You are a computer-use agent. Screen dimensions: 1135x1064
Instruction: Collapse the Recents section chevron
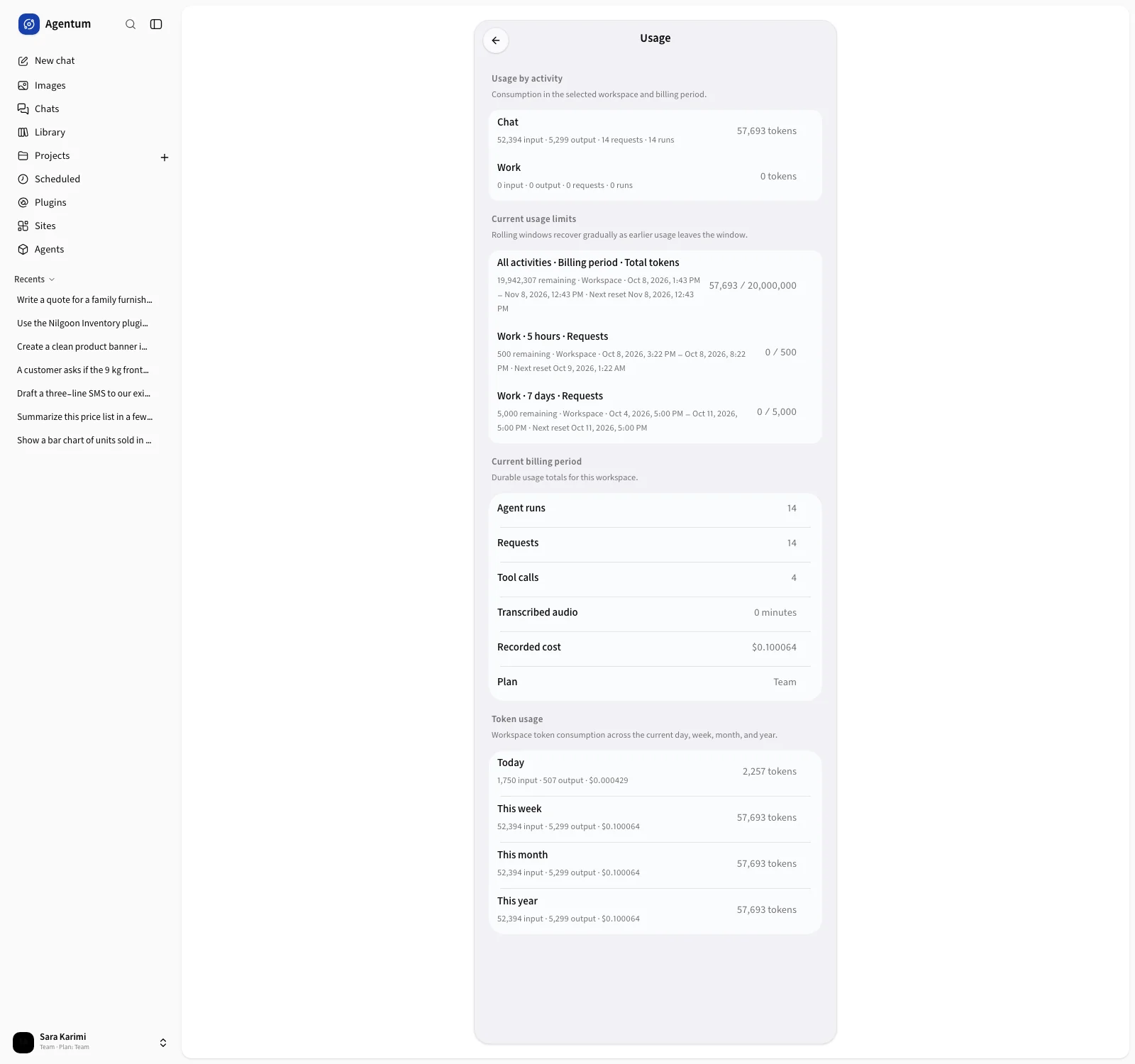pos(52,279)
